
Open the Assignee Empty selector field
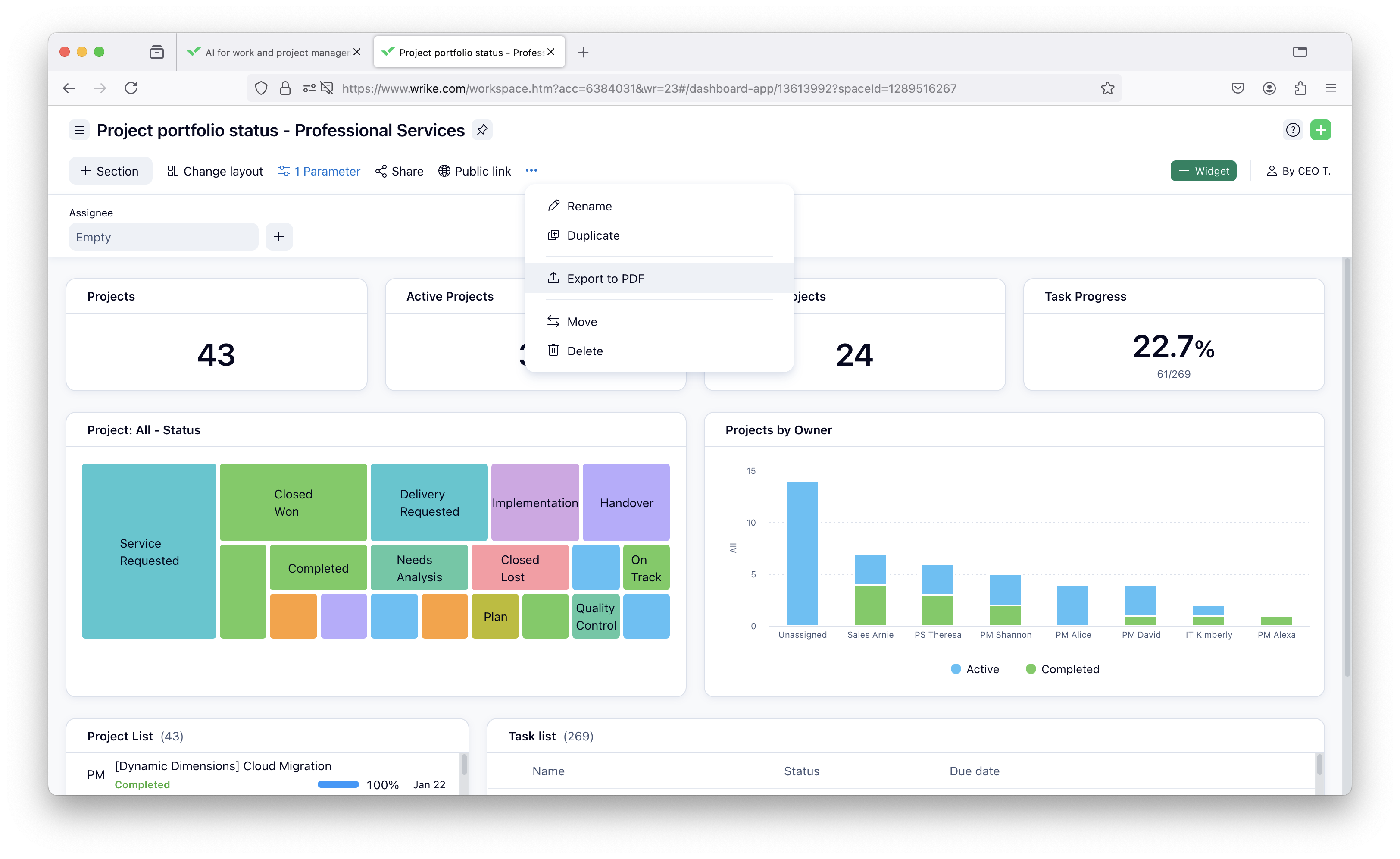tap(164, 237)
